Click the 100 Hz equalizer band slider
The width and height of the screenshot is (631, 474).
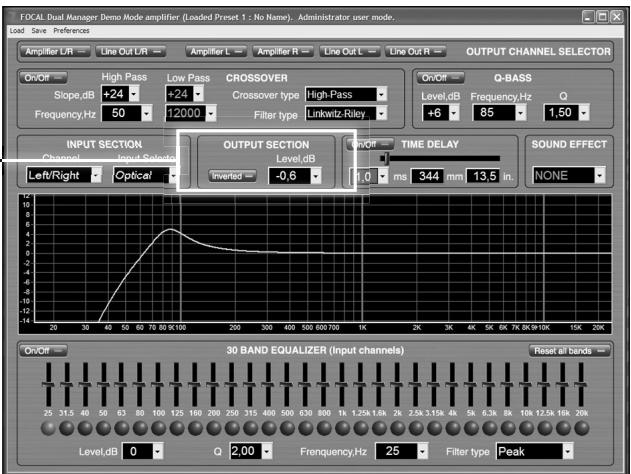point(158,385)
